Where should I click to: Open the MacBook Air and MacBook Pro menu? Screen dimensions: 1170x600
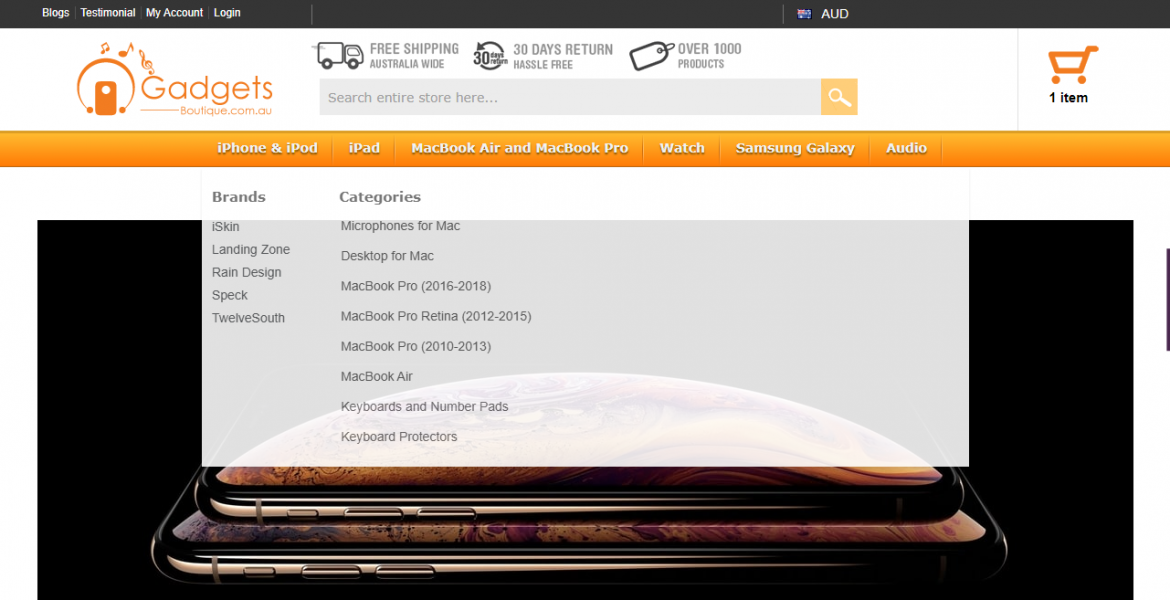point(519,148)
